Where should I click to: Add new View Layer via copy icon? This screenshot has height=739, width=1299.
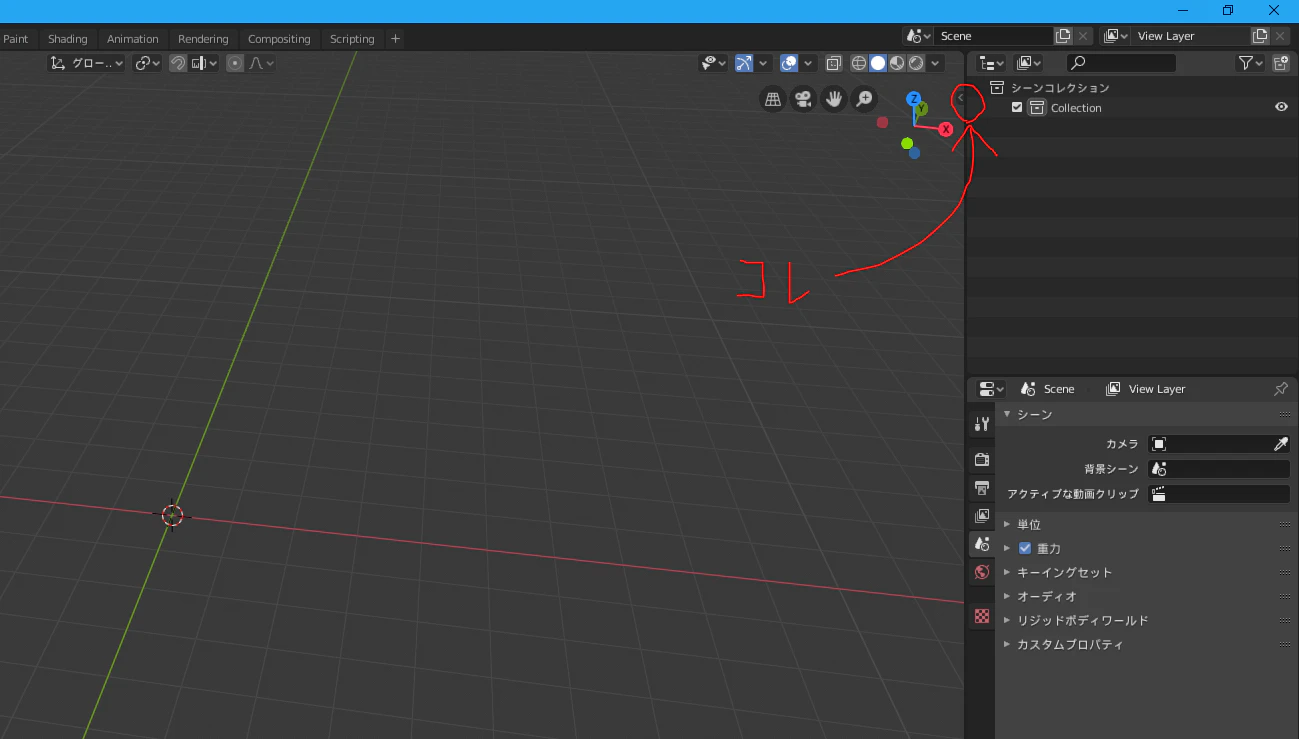click(1261, 36)
